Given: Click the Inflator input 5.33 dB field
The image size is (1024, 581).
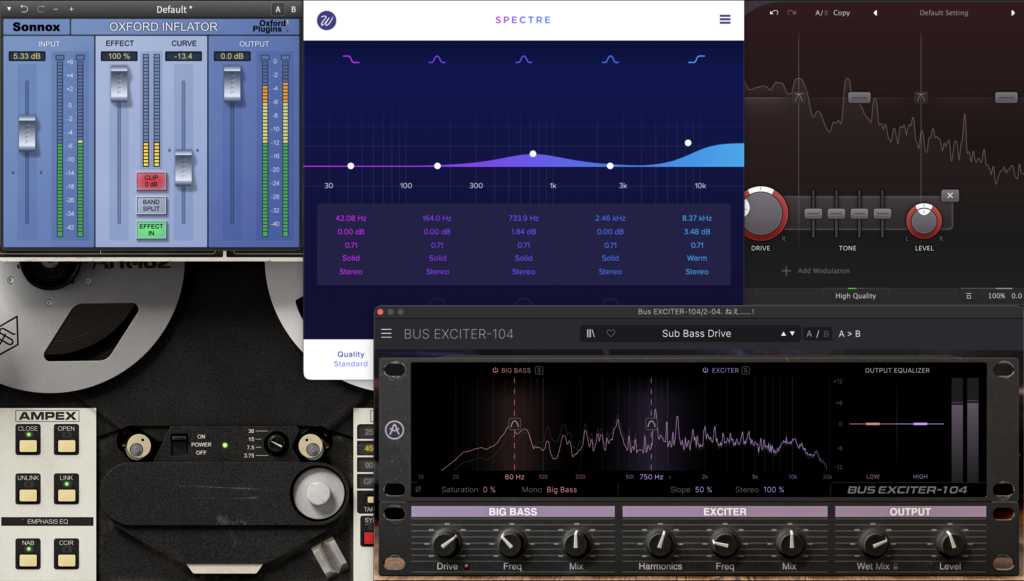Looking at the screenshot, I should [x=26, y=56].
